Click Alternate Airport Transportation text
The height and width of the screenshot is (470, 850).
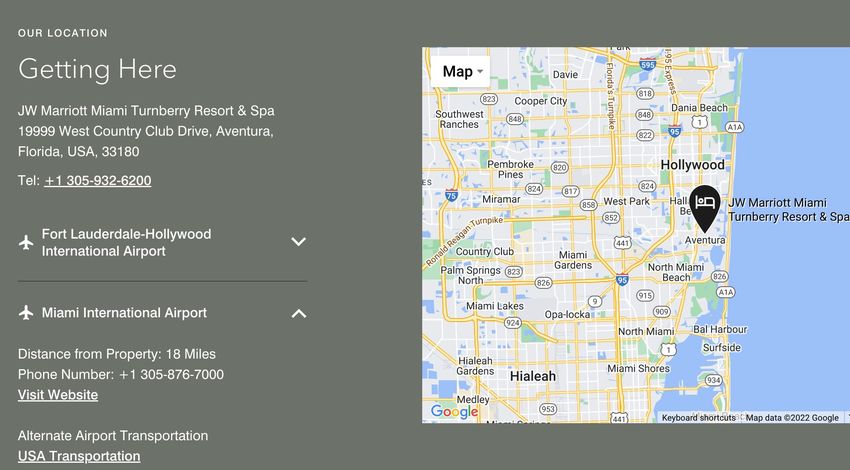pyautogui.click(x=113, y=436)
